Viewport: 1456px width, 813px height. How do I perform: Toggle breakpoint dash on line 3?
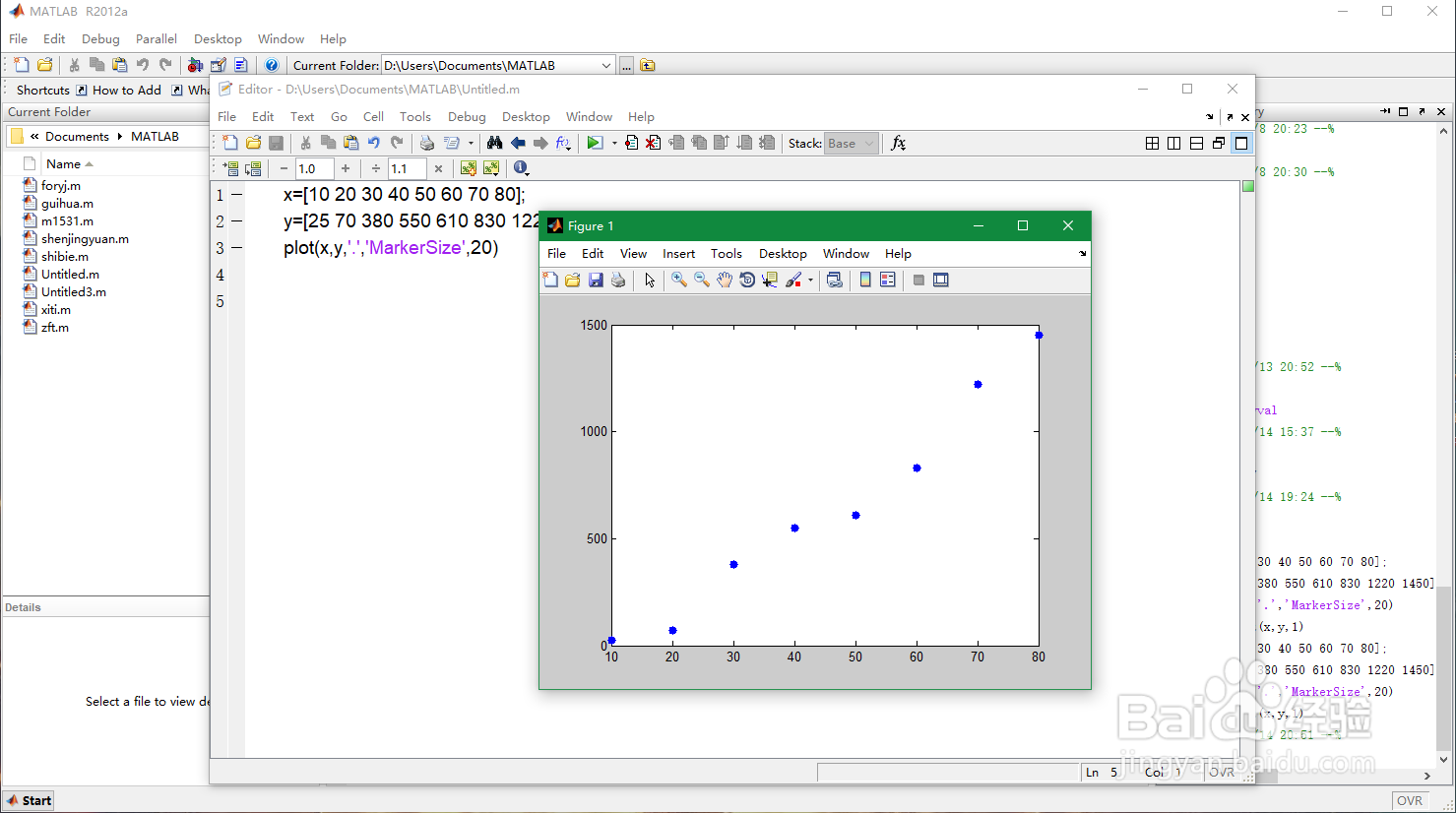click(x=236, y=248)
